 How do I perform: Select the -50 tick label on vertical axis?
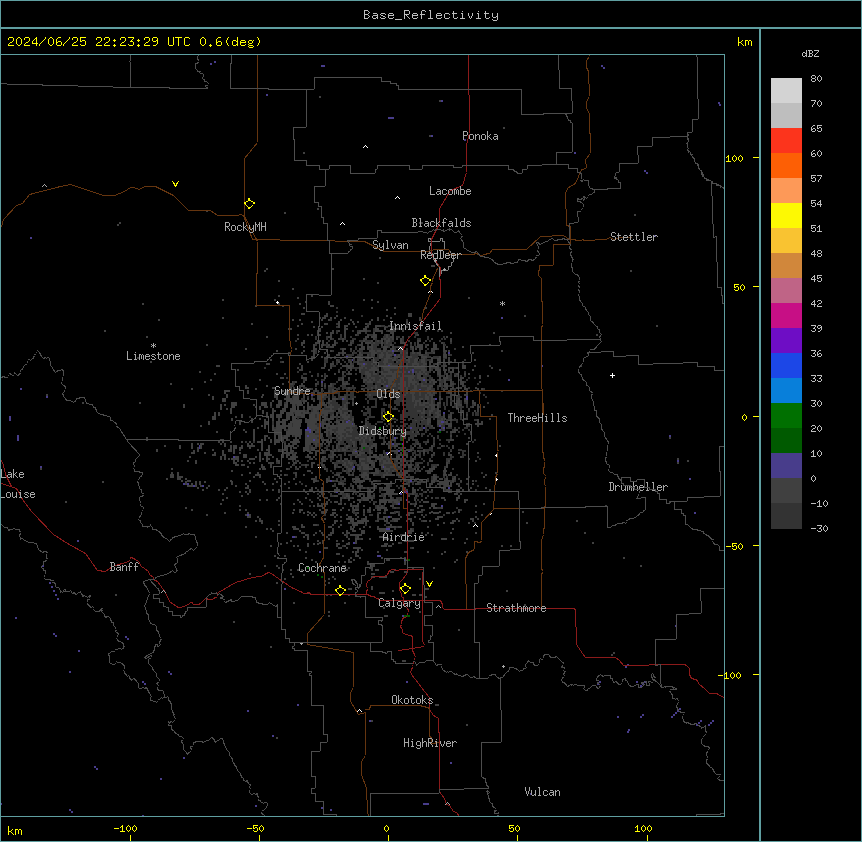click(x=734, y=546)
